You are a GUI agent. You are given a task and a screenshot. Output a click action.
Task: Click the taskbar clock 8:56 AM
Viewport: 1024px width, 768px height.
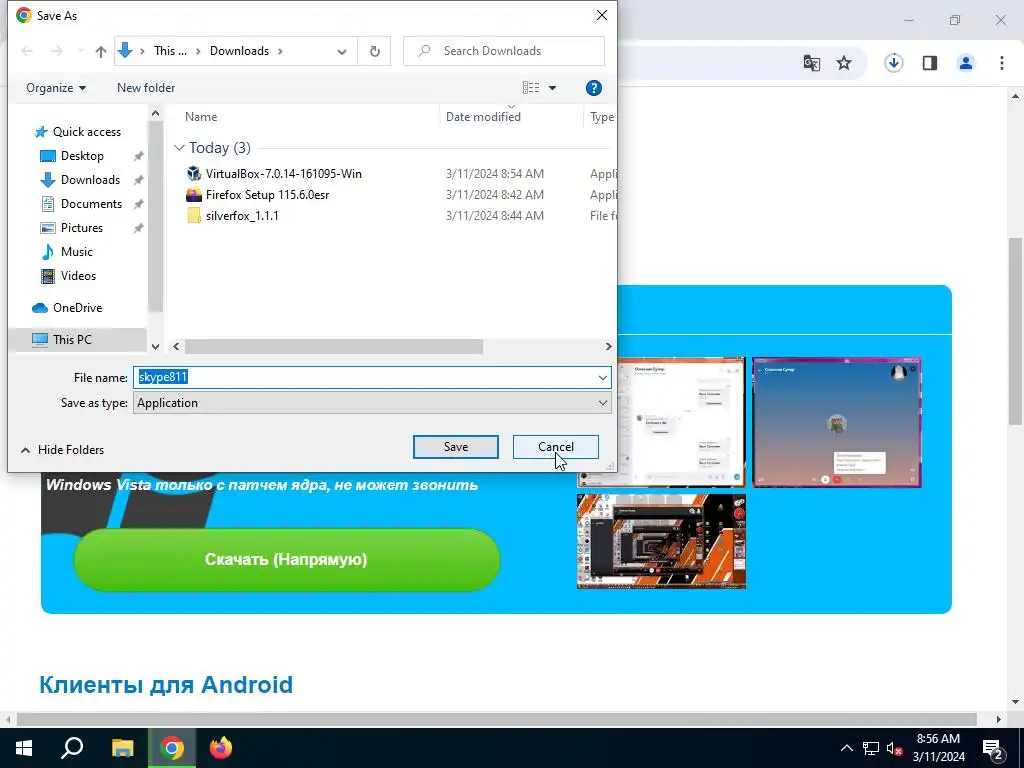[x=938, y=739]
